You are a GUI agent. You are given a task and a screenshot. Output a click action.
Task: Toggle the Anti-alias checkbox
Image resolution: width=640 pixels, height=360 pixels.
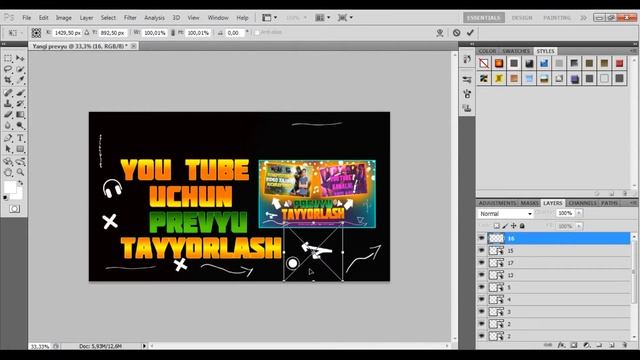coord(257,32)
